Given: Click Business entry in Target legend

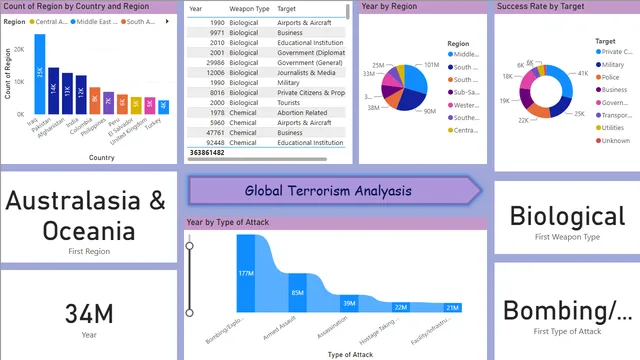Looking at the screenshot, I should point(611,90).
